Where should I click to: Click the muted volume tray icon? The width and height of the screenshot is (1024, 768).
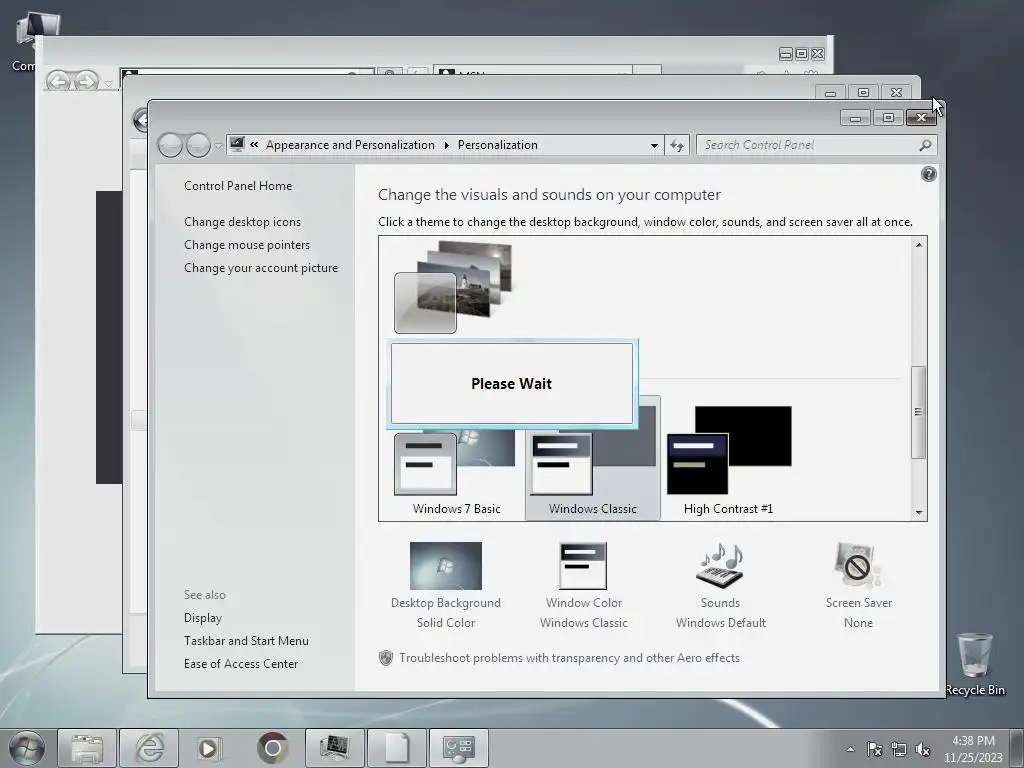coord(922,749)
